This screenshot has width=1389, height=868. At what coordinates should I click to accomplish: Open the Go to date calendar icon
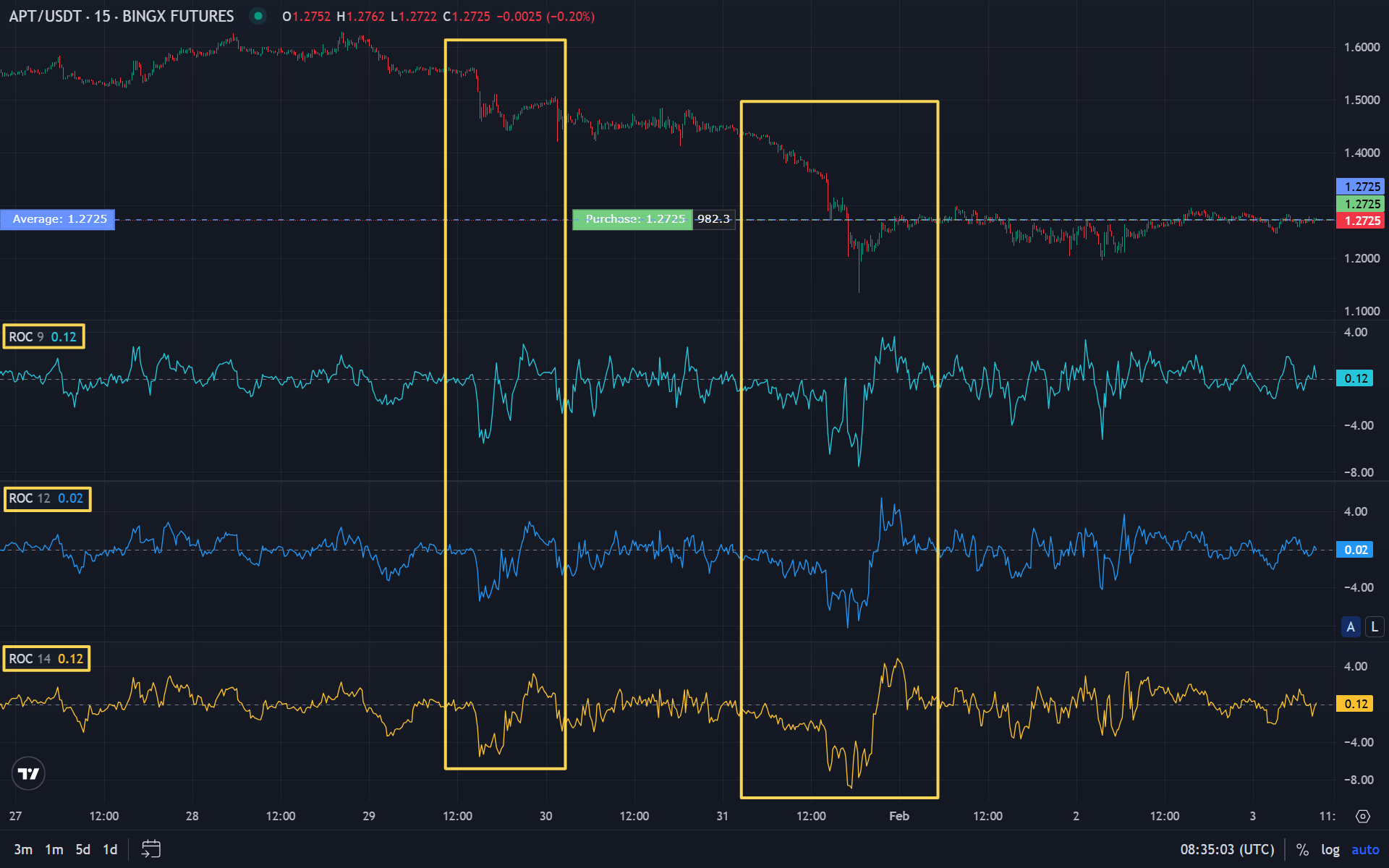pos(150,848)
